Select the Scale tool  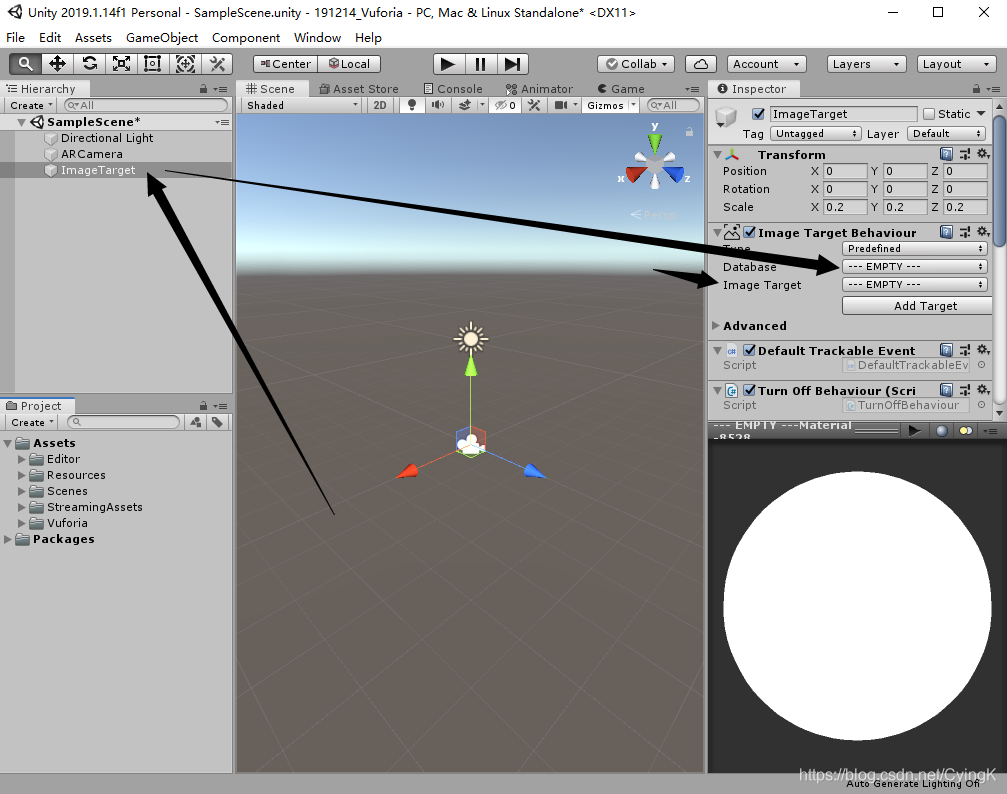(x=121, y=64)
